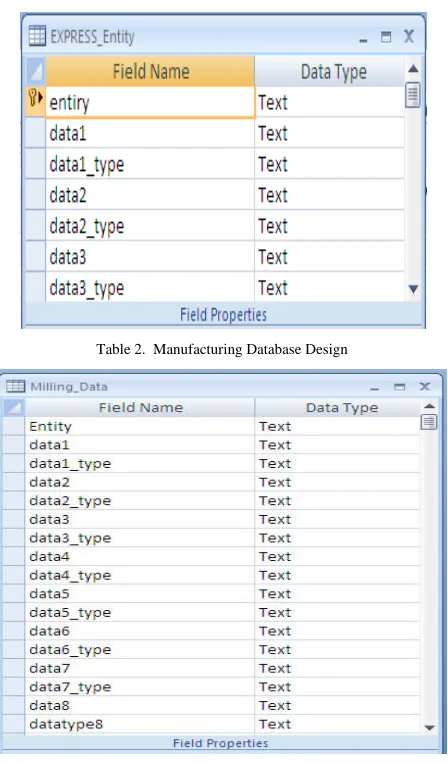This screenshot has height=762, width=448.
Task: Select data4 field in Milling_Data
Action: click(x=139, y=556)
